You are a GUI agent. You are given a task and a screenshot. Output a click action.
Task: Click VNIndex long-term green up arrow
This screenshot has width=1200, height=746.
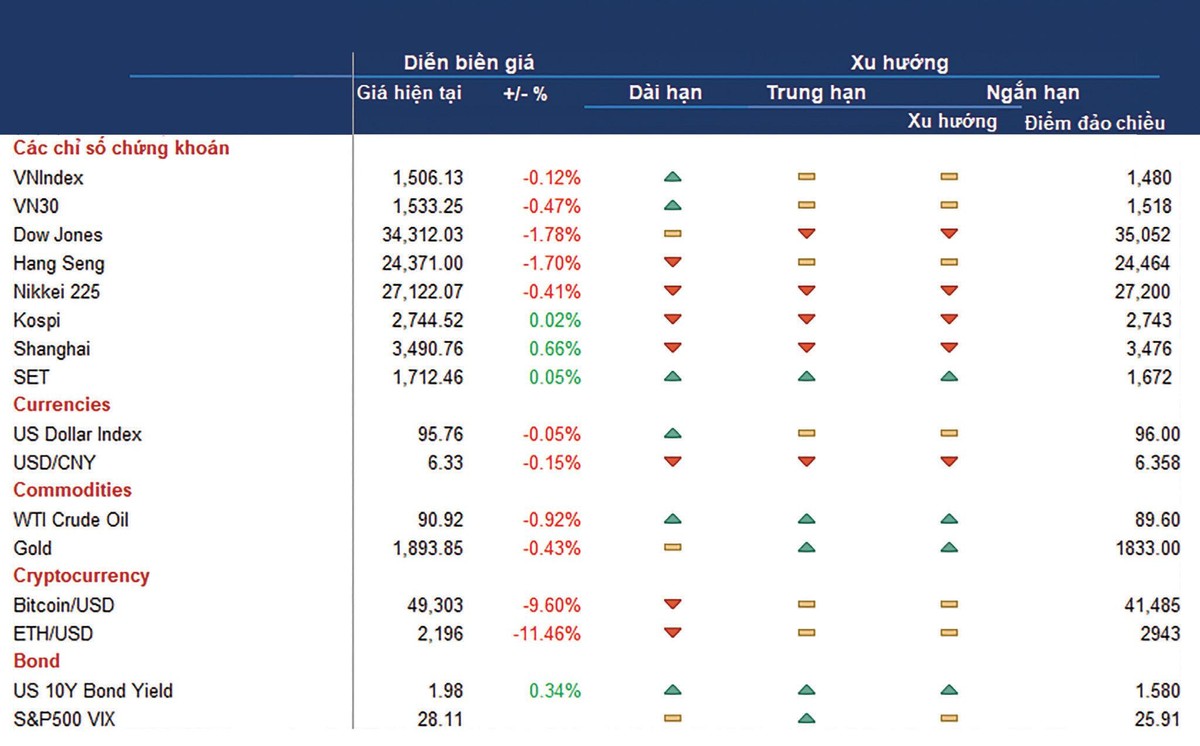(x=672, y=178)
